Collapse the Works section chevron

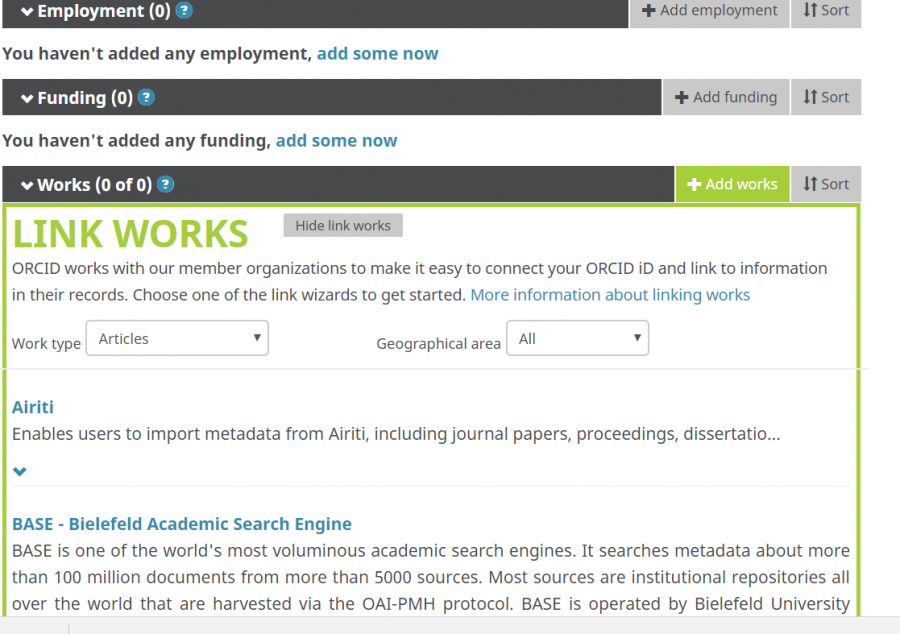point(27,185)
